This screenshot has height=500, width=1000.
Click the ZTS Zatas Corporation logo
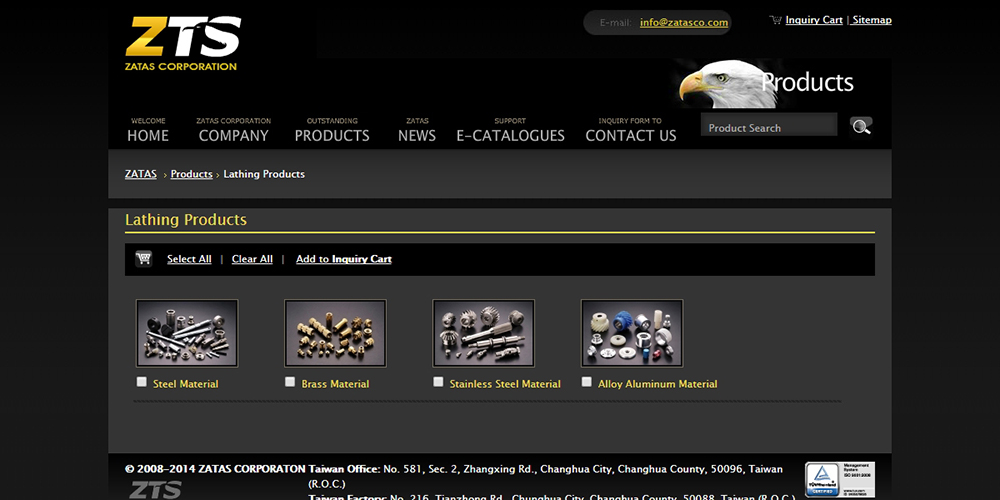pyautogui.click(x=182, y=43)
